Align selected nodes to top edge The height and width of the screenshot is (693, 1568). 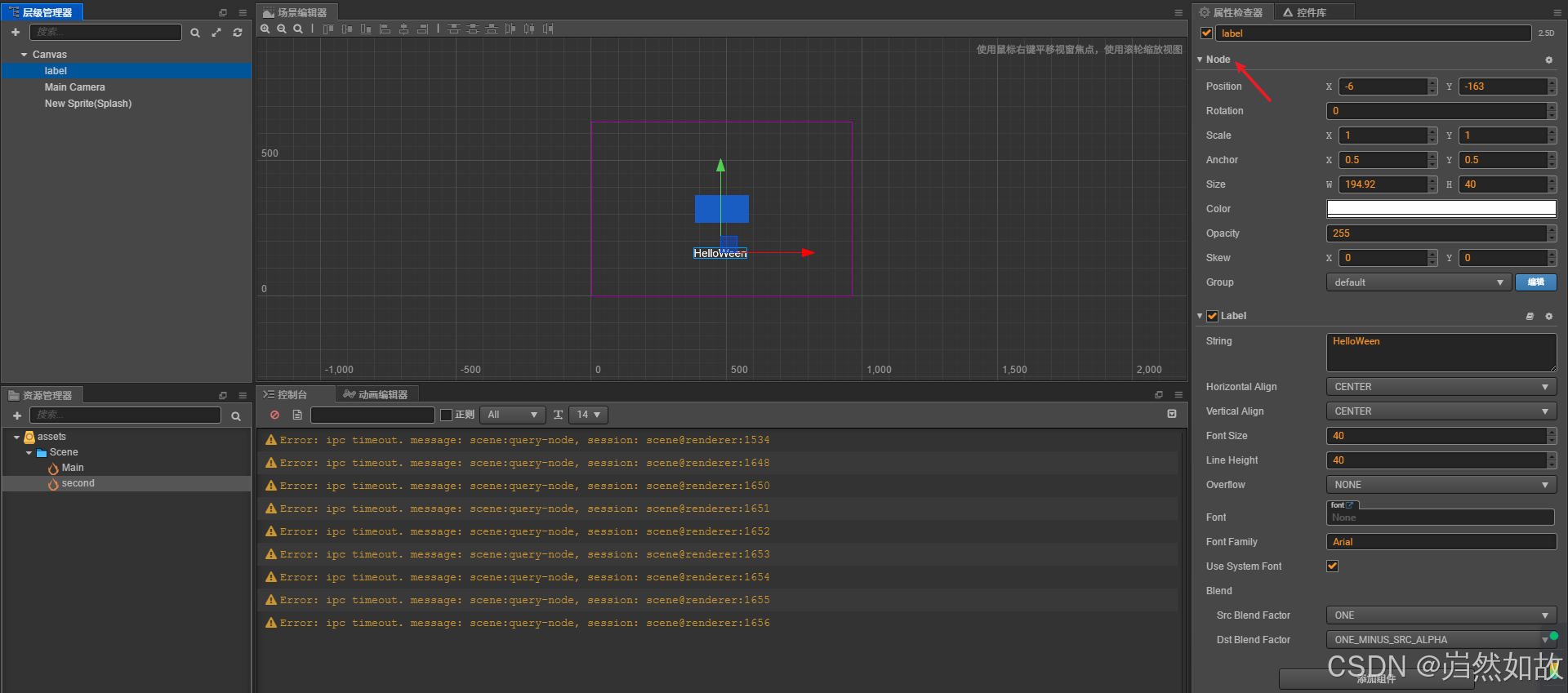[328, 29]
